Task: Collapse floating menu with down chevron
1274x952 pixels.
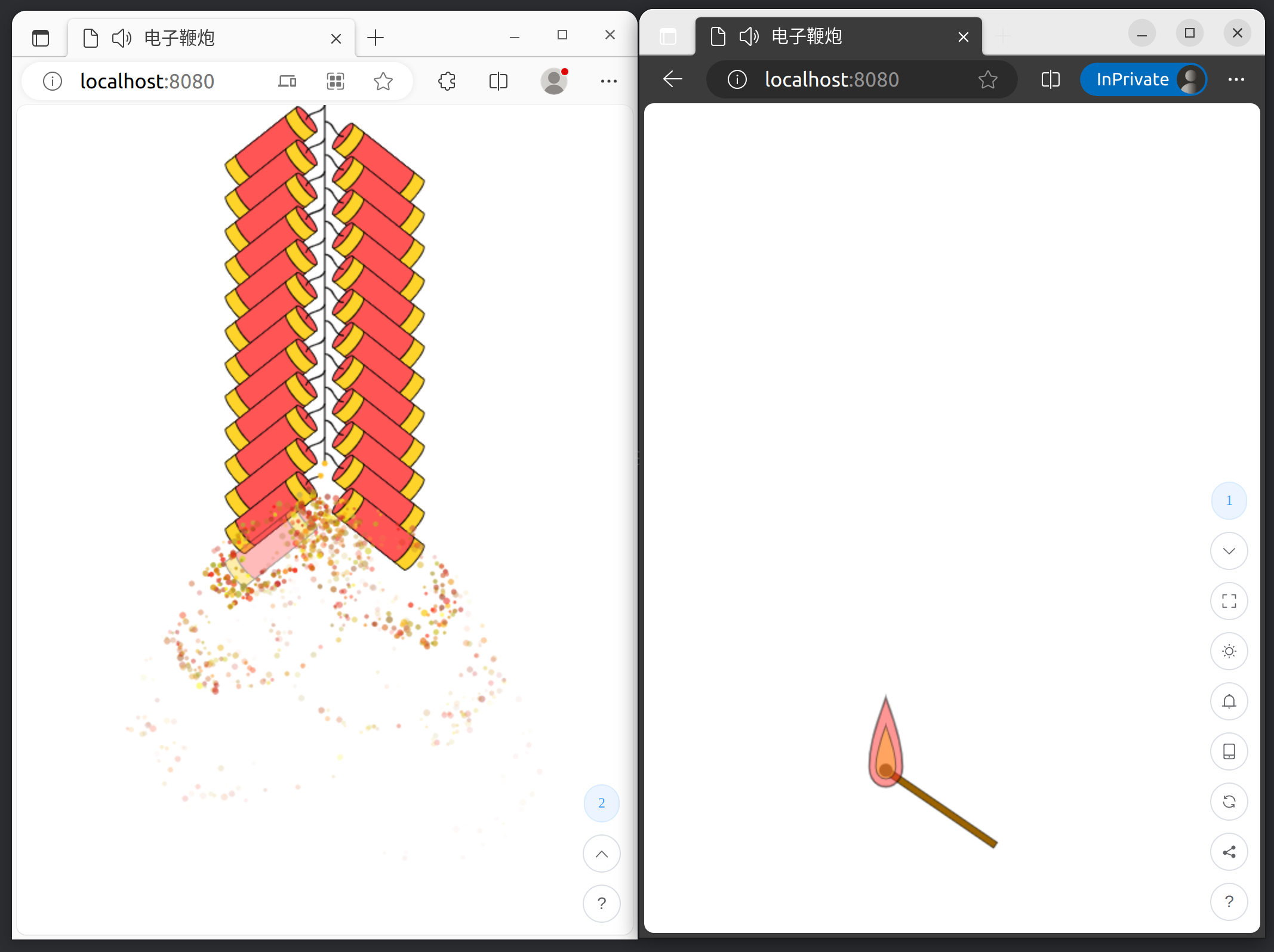Action: (x=1229, y=551)
